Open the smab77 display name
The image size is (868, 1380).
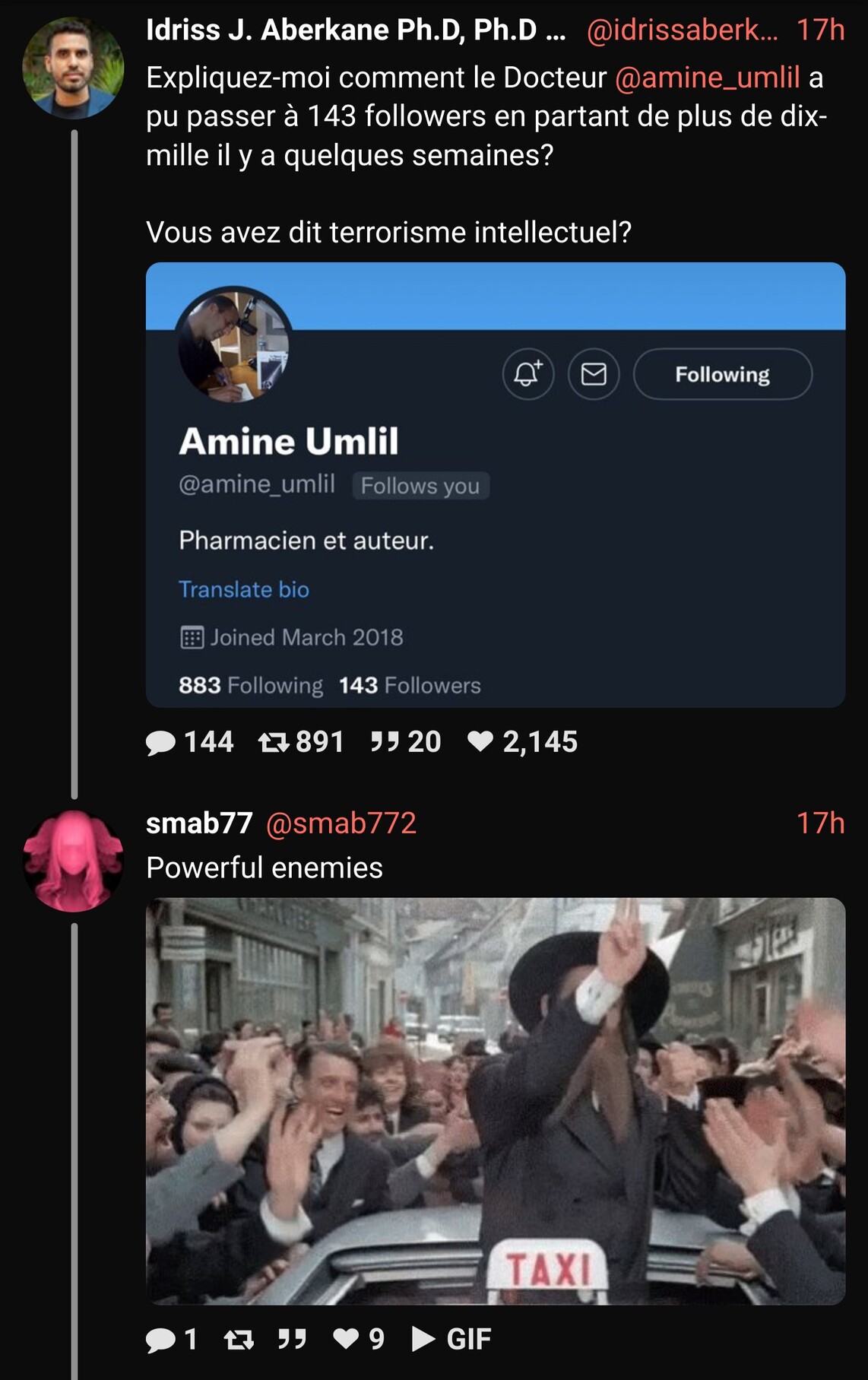[199, 823]
